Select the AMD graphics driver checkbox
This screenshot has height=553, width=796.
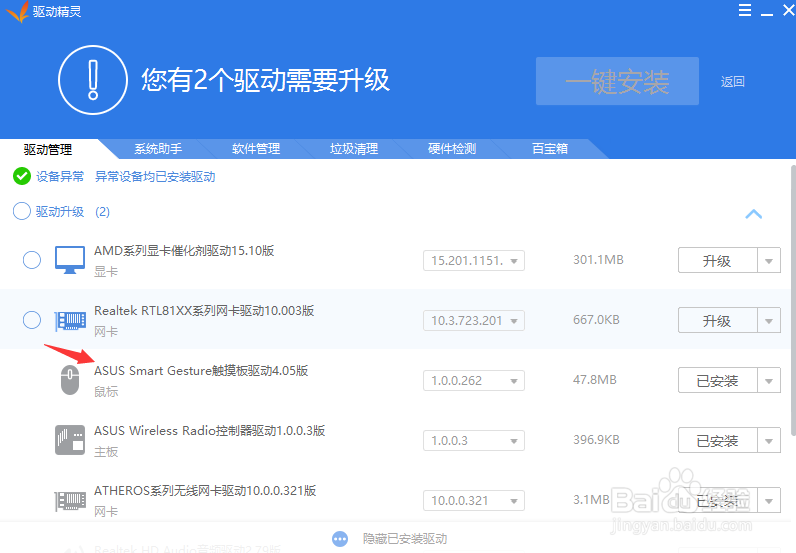point(32,260)
